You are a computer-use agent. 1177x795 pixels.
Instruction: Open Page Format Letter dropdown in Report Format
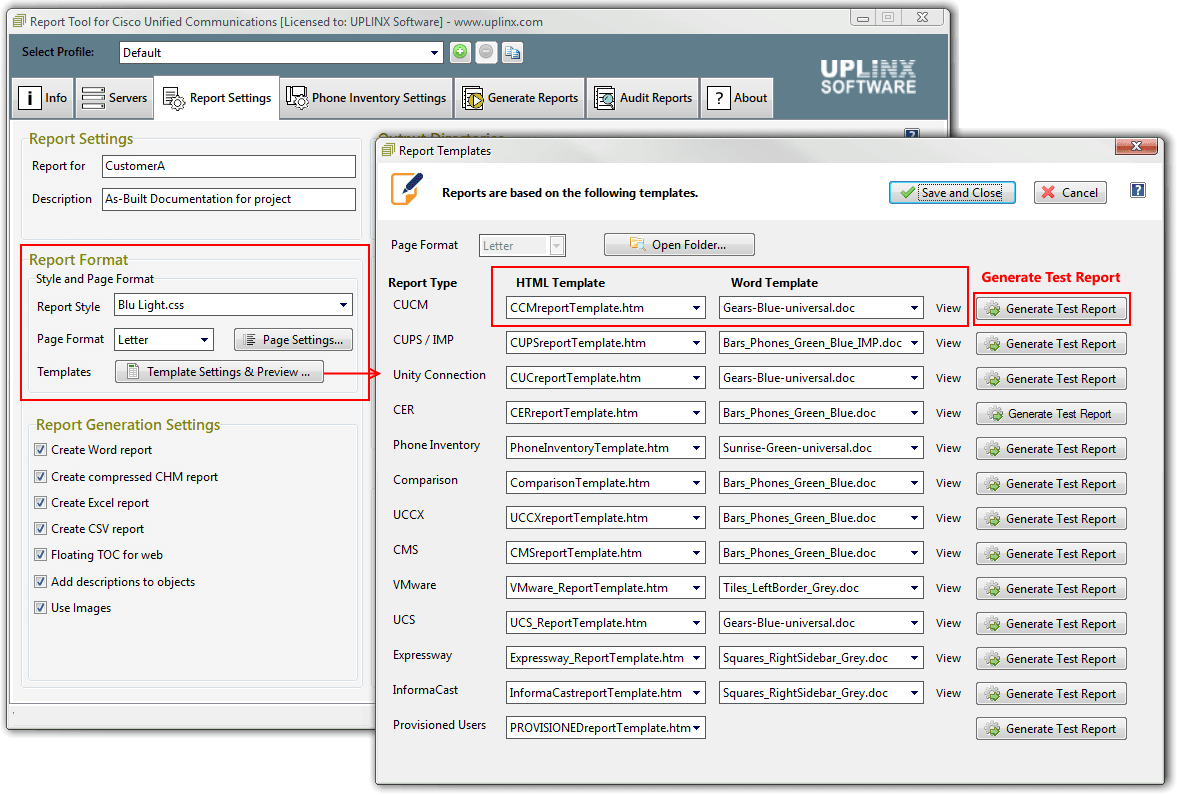pos(204,340)
